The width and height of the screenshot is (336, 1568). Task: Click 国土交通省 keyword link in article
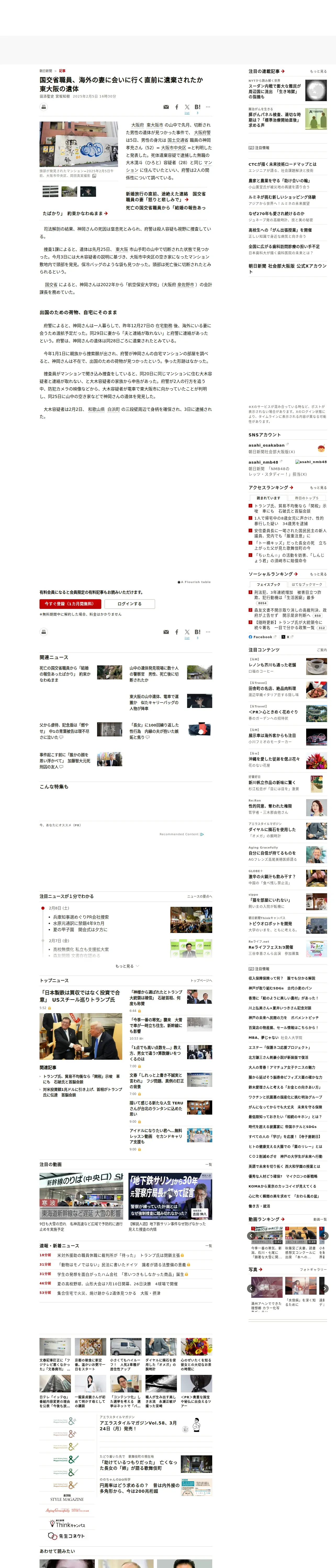(x=177, y=140)
